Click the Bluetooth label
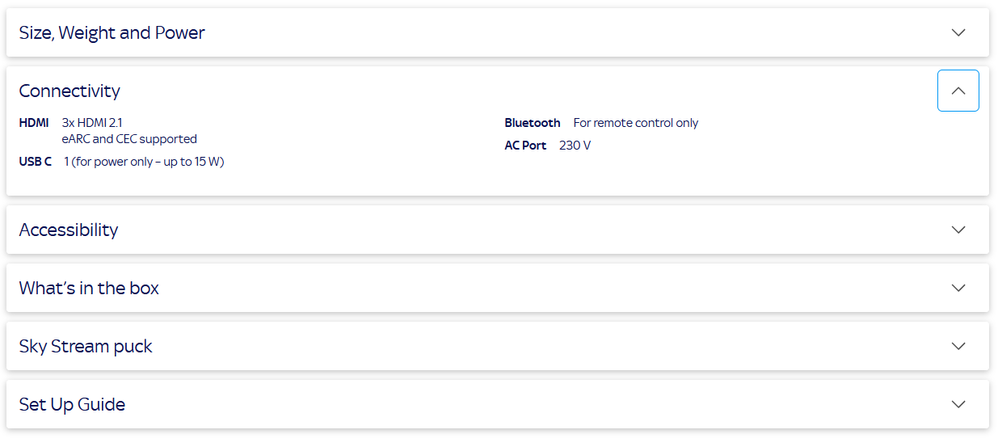This screenshot has width=998, height=443. (x=532, y=123)
